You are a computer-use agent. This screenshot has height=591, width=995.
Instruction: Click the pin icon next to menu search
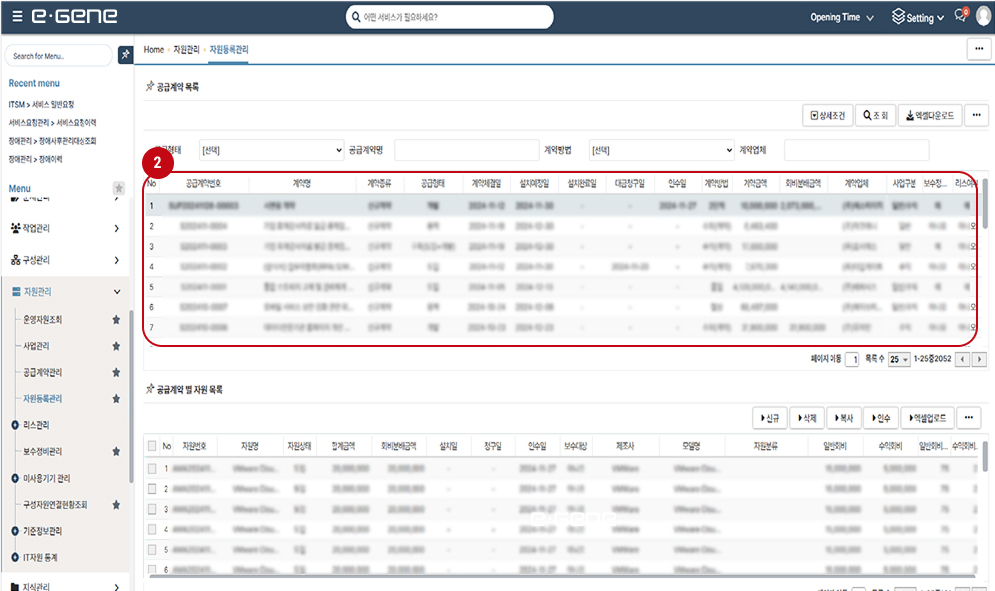point(125,55)
